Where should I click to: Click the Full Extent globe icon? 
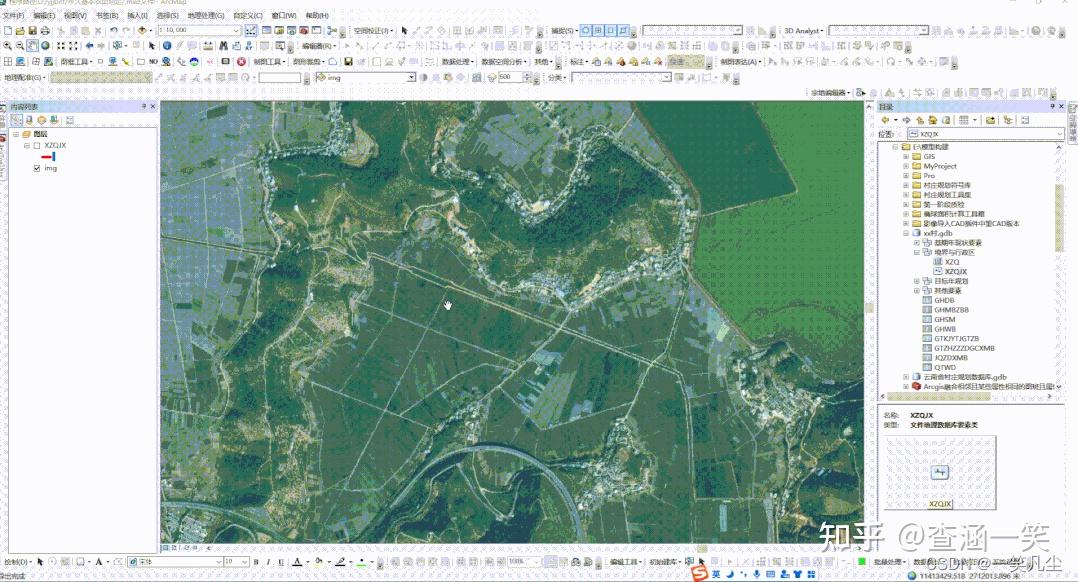[x=45, y=46]
